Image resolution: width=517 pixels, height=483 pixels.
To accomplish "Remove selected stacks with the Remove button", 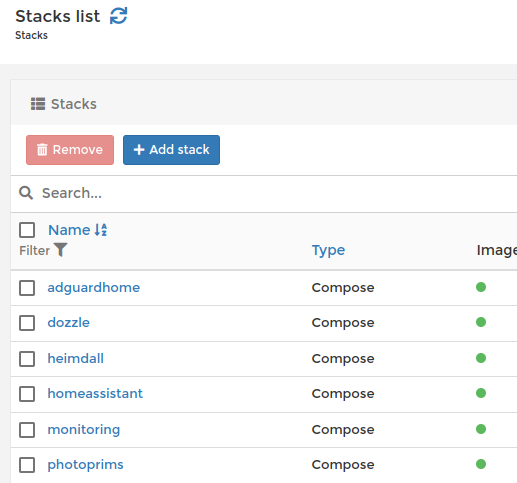I will click(70, 150).
